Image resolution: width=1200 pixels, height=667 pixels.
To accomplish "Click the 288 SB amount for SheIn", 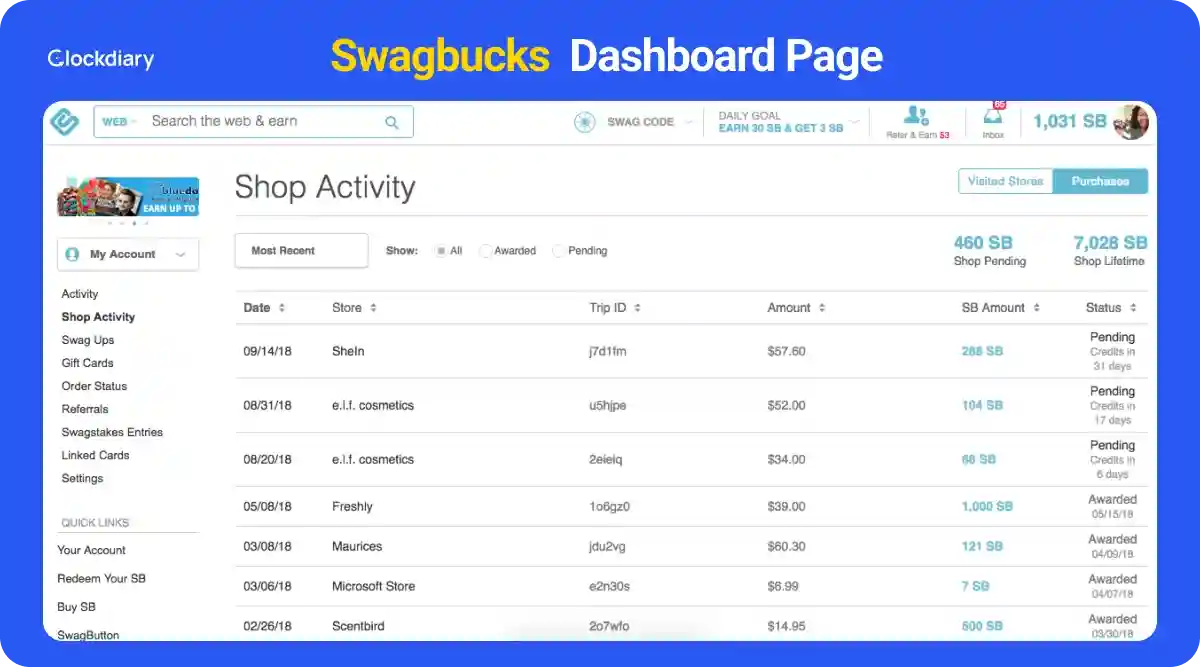I will coord(982,352).
